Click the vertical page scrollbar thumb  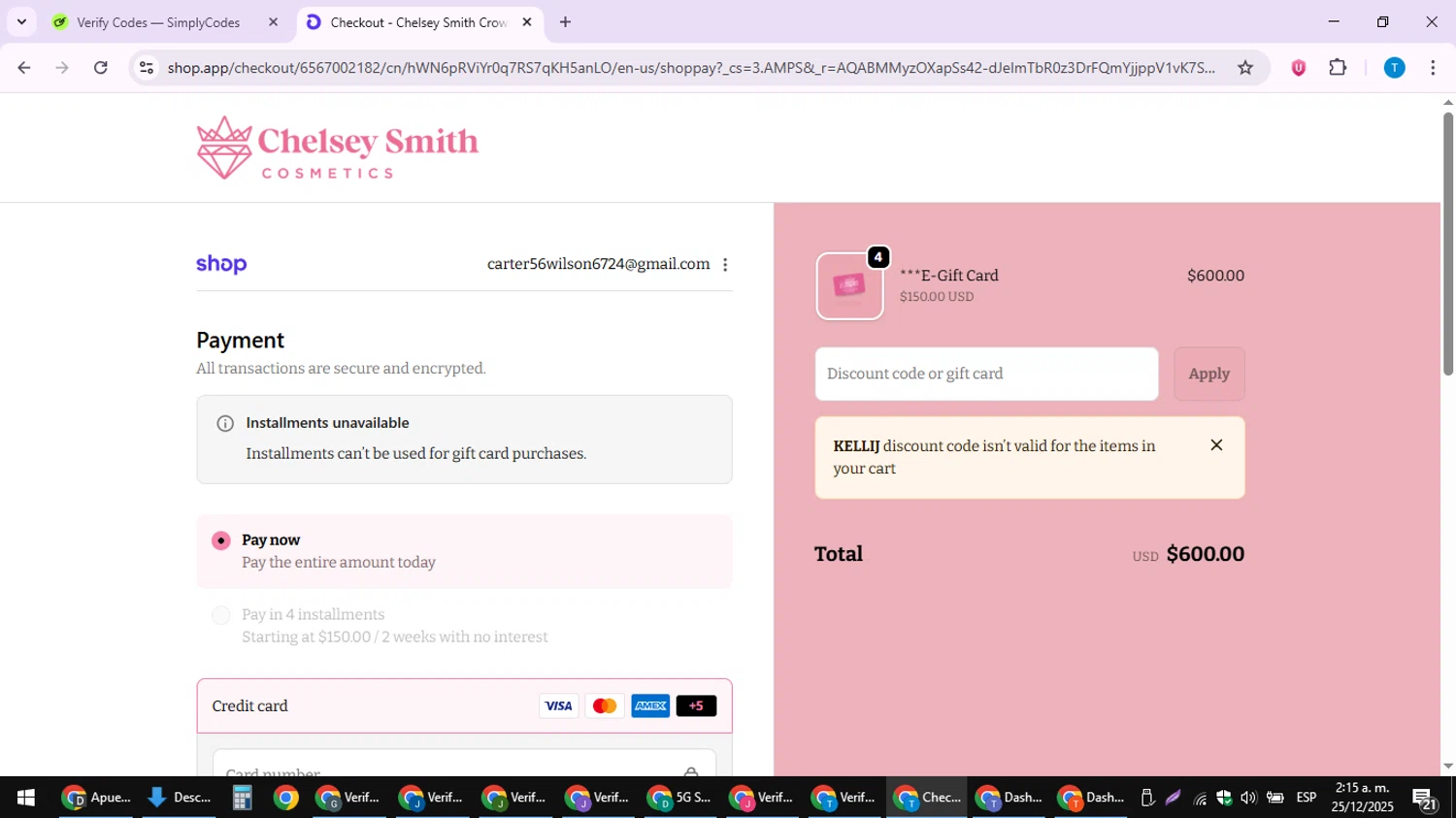(x=1447, y=243)
